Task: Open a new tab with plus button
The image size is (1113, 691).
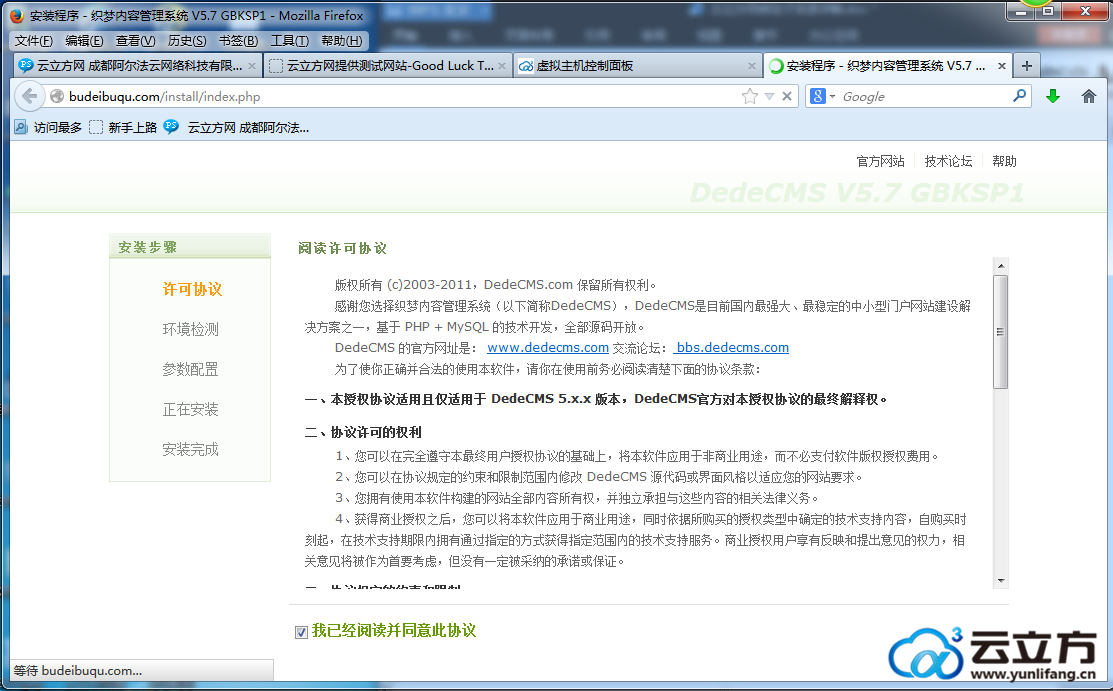Action: 1026,66
